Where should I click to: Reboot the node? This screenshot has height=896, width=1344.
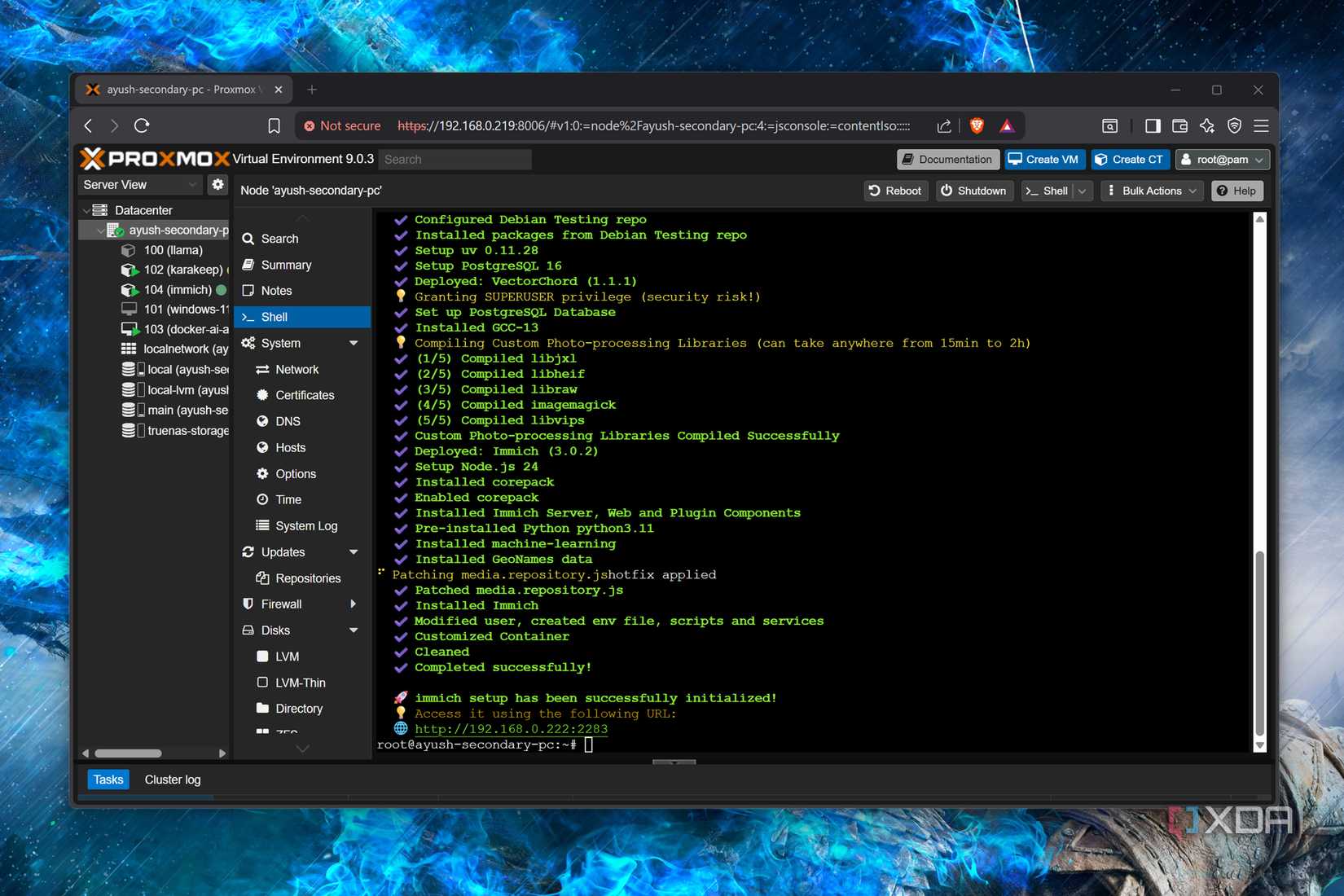895,191
